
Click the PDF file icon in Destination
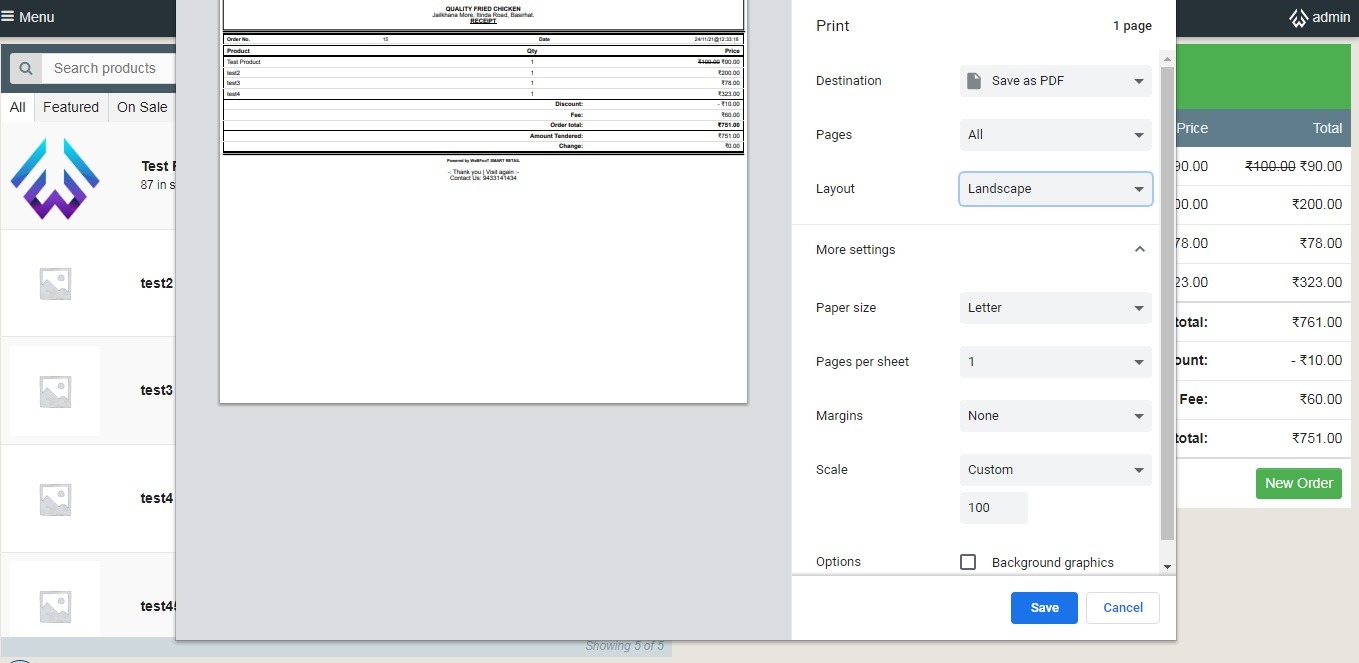point(974,81)
